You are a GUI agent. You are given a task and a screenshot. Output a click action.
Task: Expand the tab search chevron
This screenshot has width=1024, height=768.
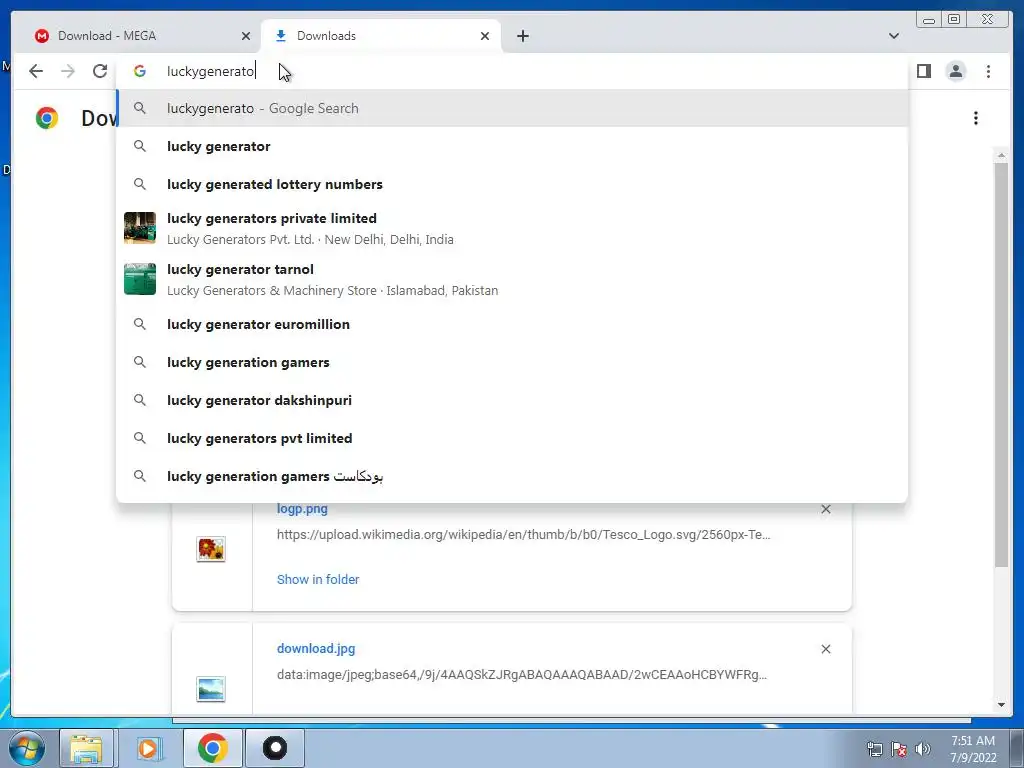pyautogui.click(x=894, y=36)
